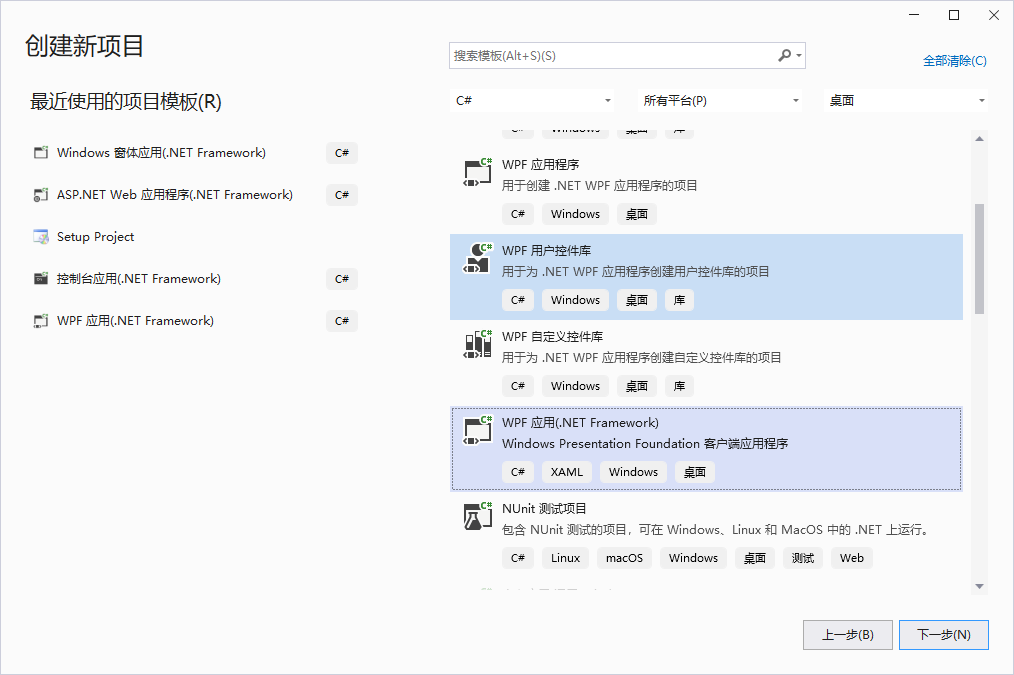
Task: Click the Setup Project icon
Action: tap(41, 237)
